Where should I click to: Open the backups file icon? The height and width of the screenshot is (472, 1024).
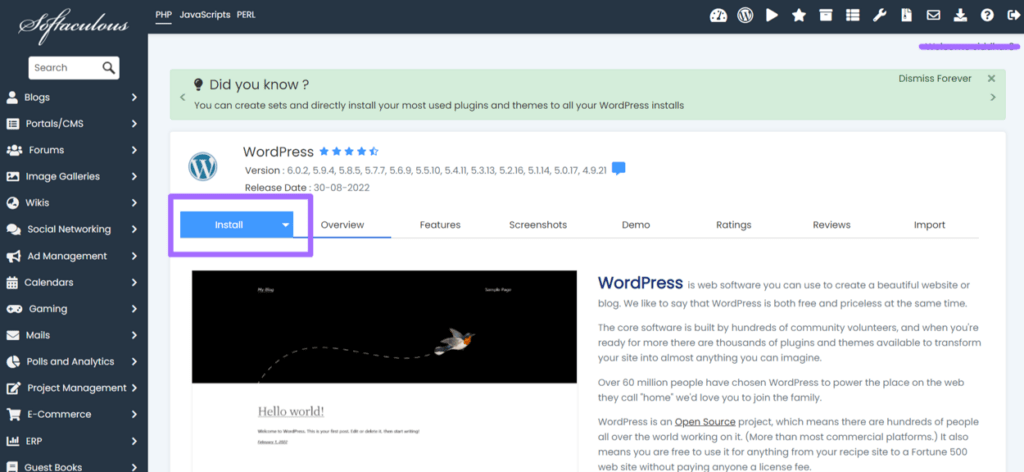pyautogui.click(x=906, y=16)
